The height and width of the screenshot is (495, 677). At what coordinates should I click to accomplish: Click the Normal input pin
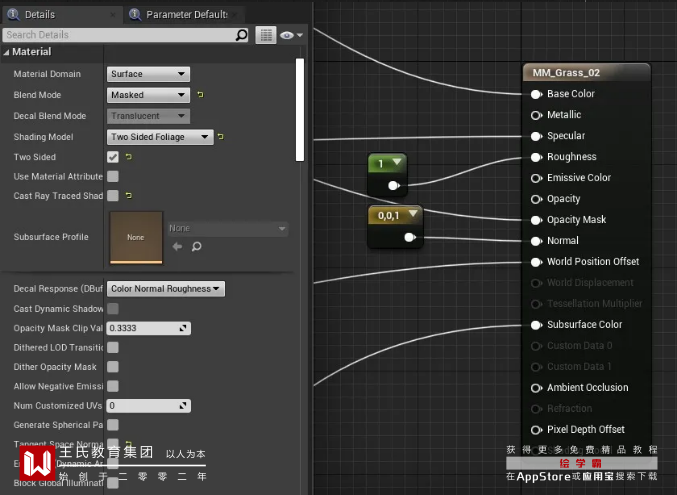tap(536, 241)
